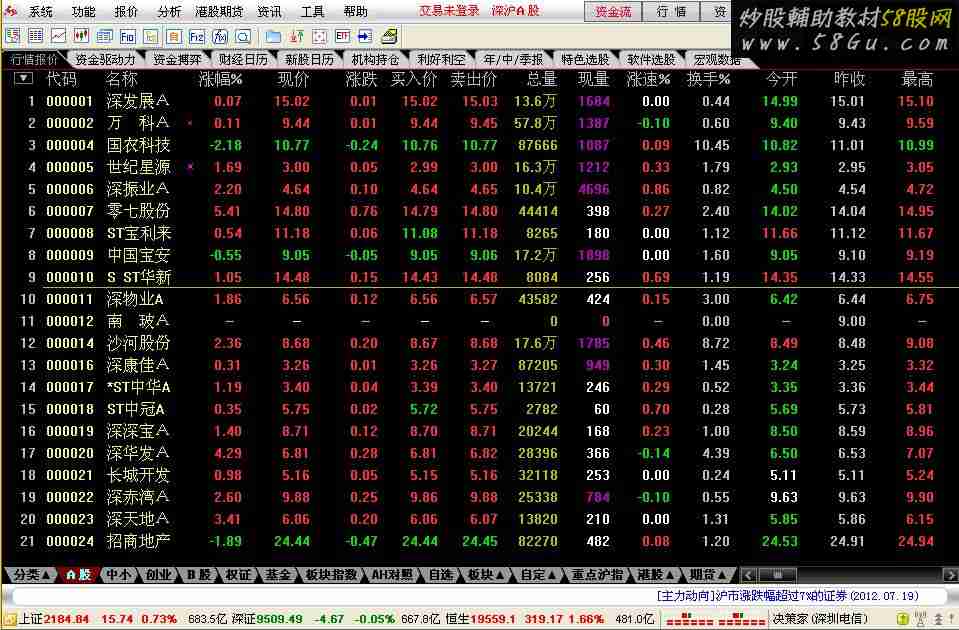Select the 板块指数 bottom tab

click(x=331, y=575)
